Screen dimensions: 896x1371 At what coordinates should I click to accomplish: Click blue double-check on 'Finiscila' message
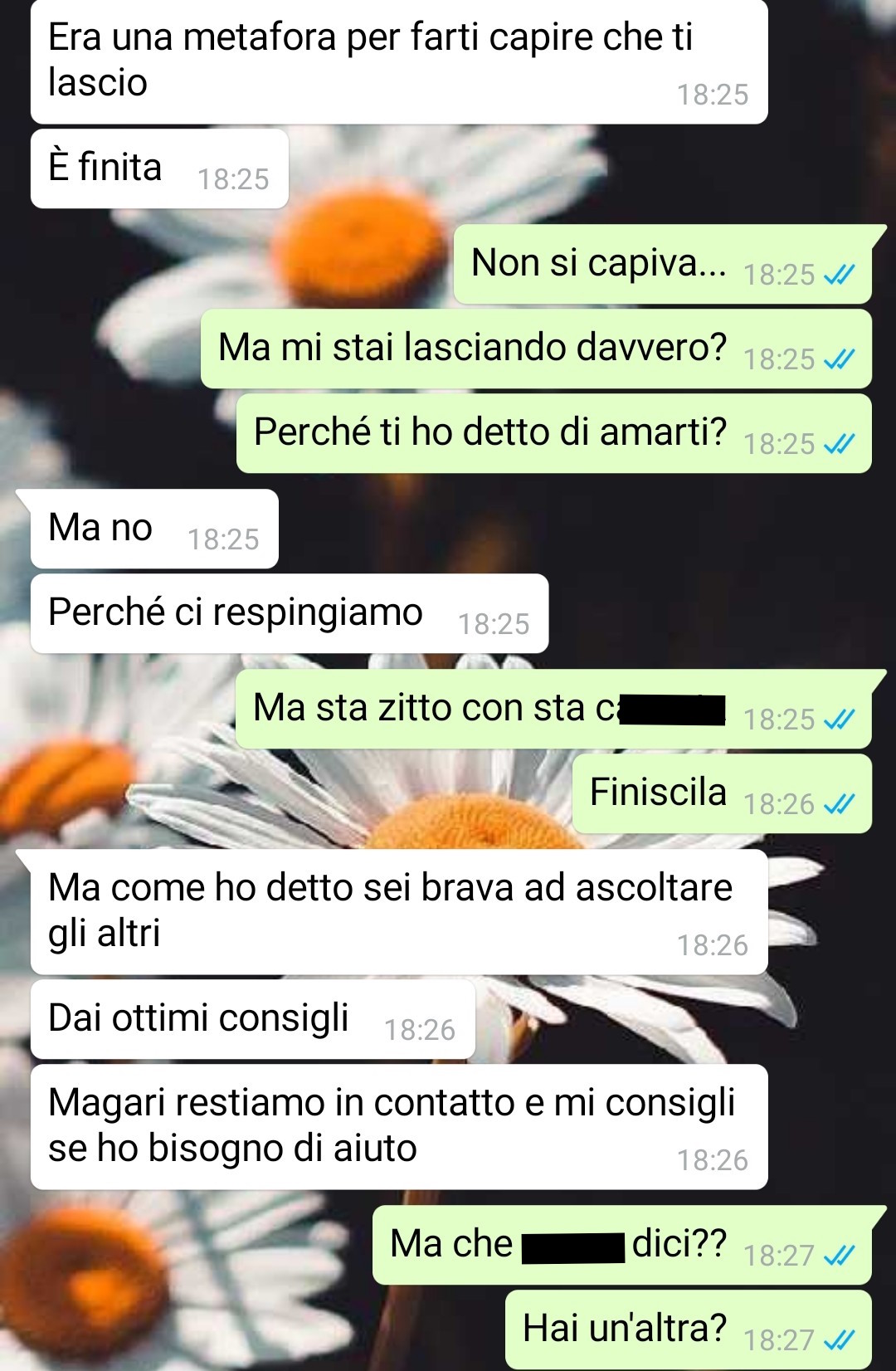point(839,804)
